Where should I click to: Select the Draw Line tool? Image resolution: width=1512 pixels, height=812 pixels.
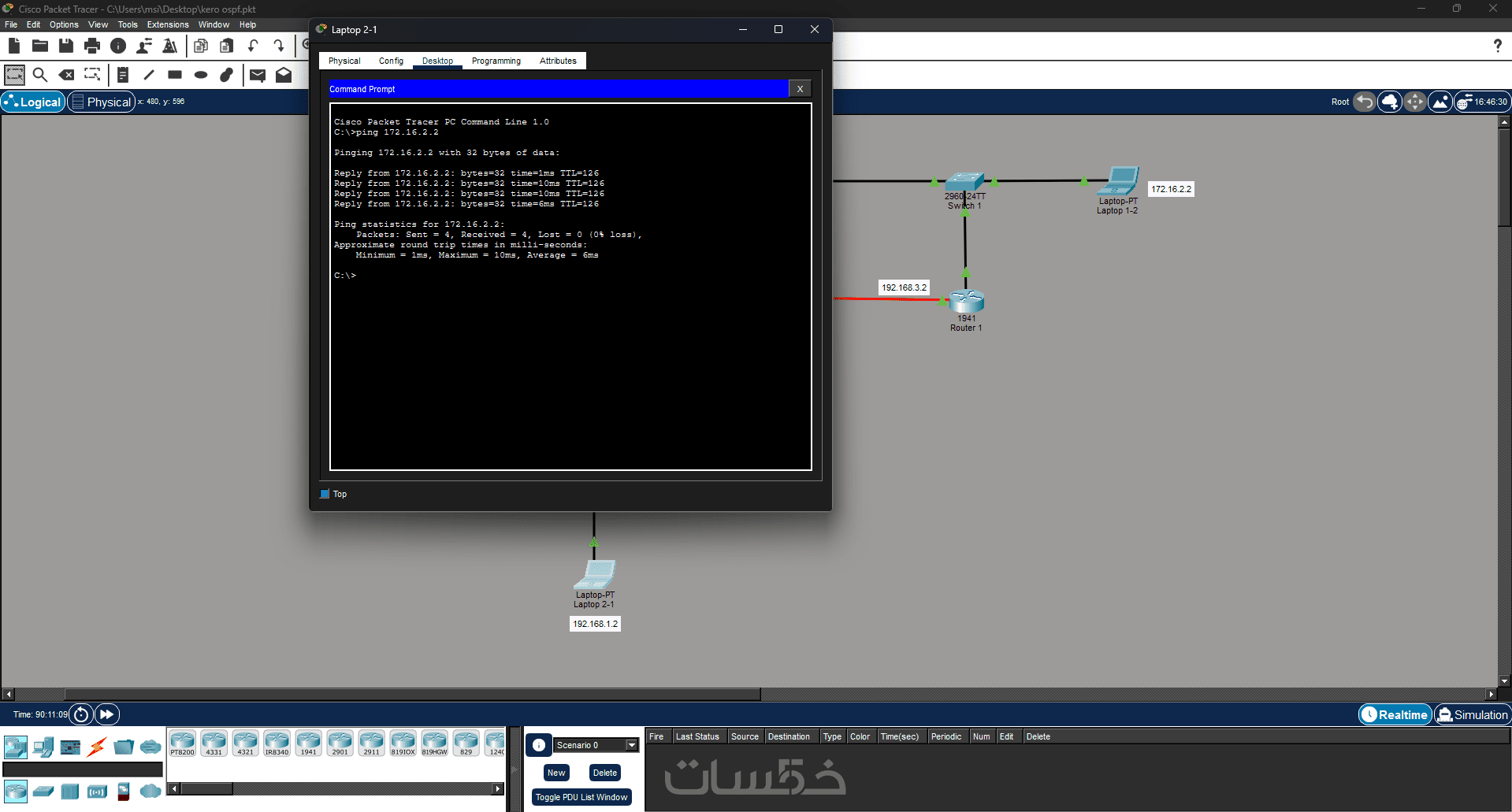click(x=149, y=75)
